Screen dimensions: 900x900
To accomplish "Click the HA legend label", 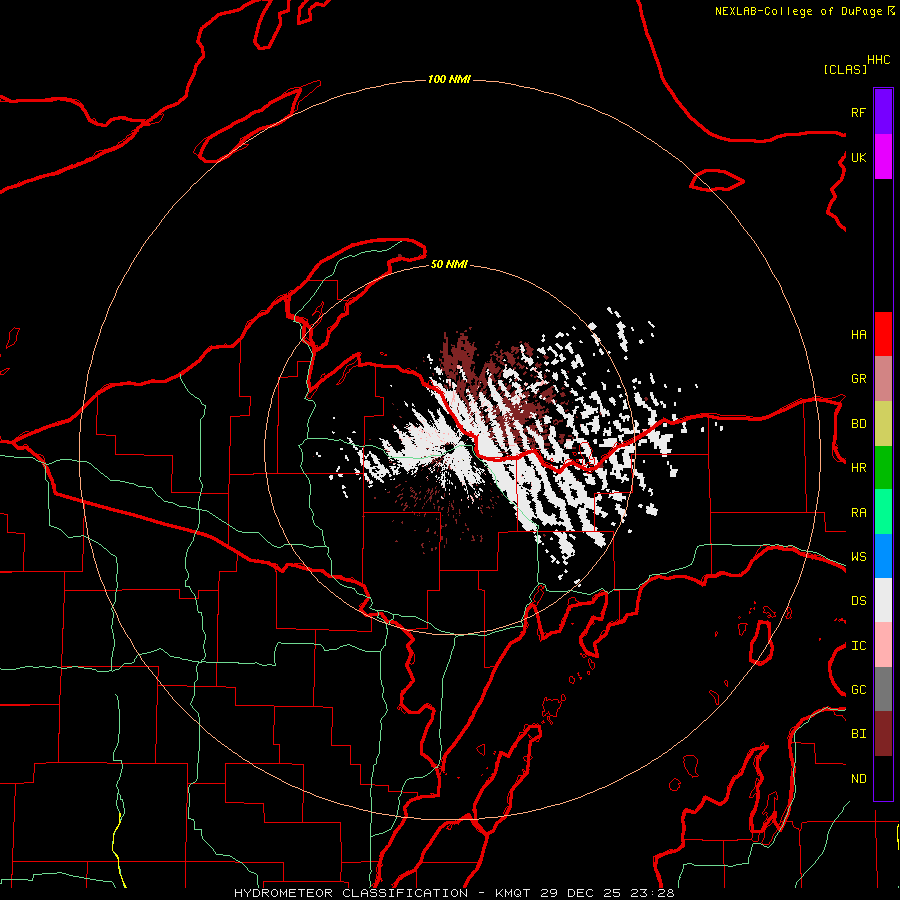I will point(858,335).
